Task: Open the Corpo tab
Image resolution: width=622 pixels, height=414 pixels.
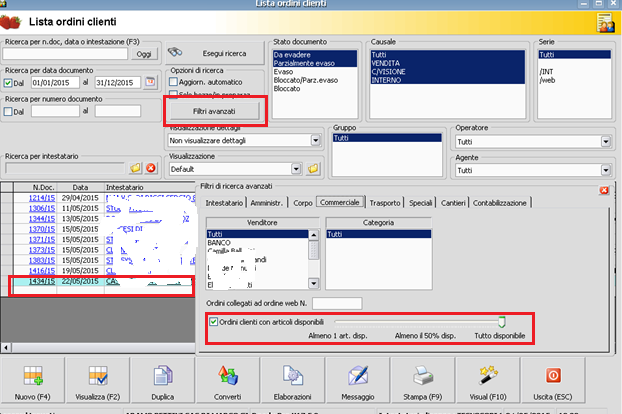Action: point(303,203)
